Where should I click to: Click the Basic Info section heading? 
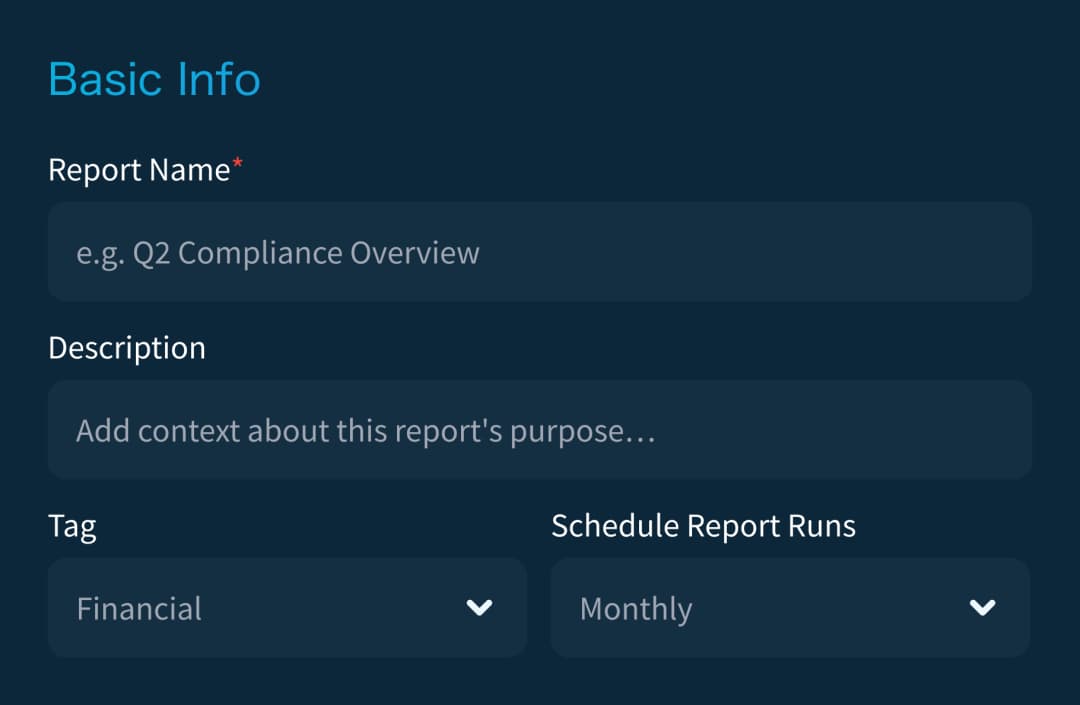(154, 80)
